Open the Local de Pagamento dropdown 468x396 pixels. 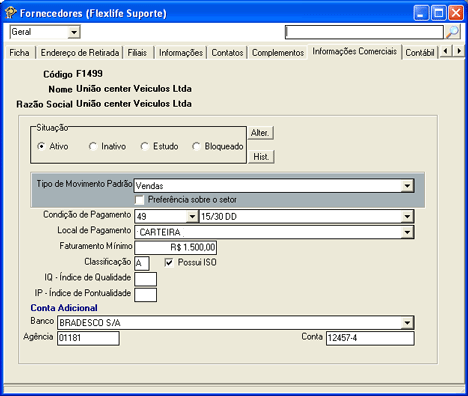pos(407,232)
